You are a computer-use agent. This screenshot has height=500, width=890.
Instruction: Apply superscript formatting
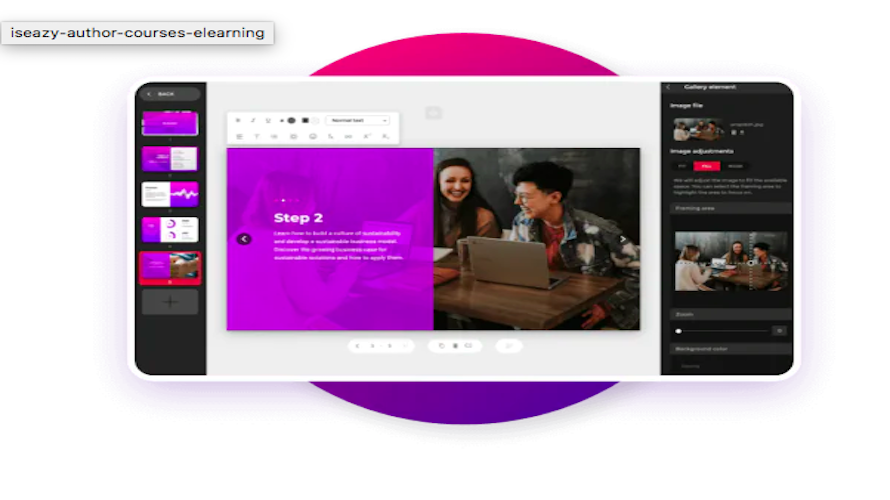[367, 136]
